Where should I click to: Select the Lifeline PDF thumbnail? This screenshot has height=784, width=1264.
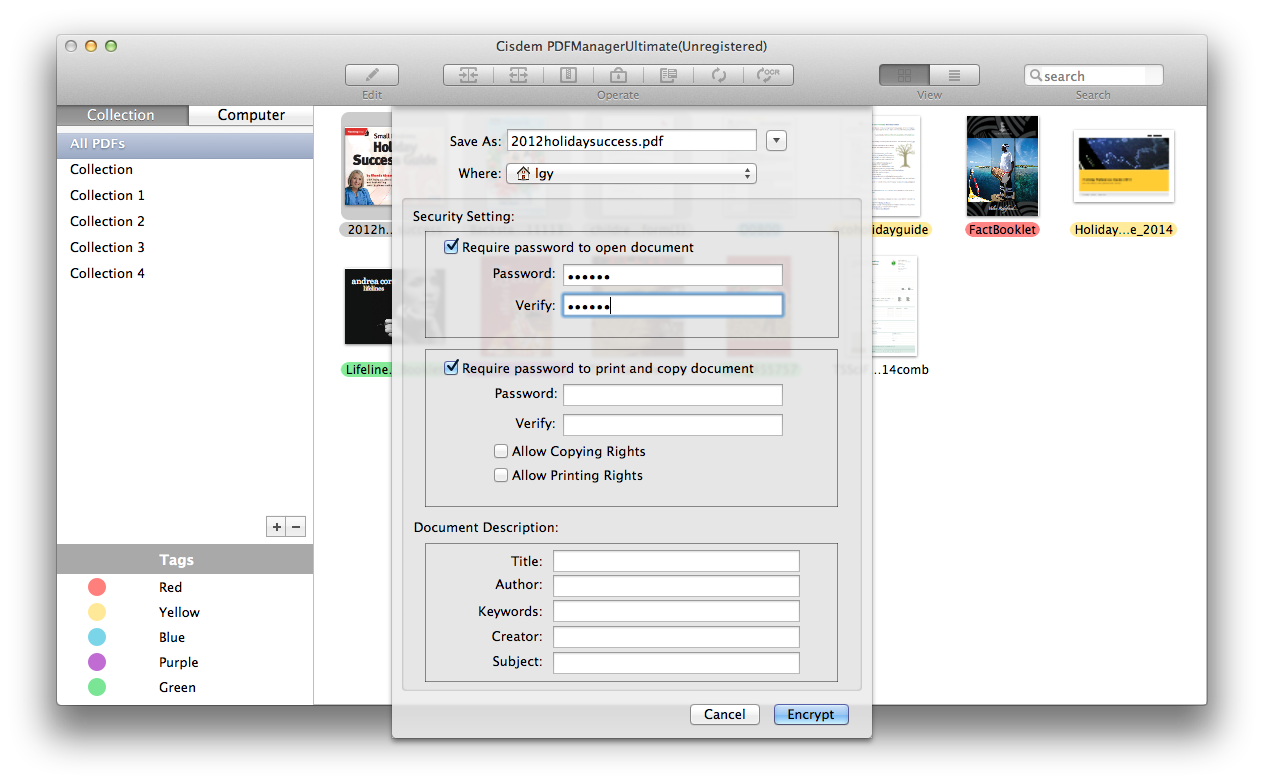[x=367, y=306]
